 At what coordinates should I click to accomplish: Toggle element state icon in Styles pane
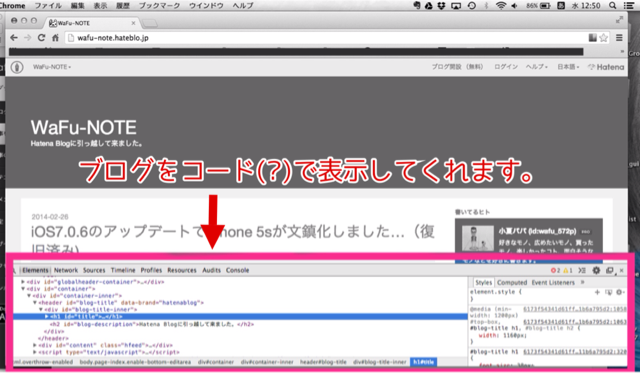pos(609,292)
